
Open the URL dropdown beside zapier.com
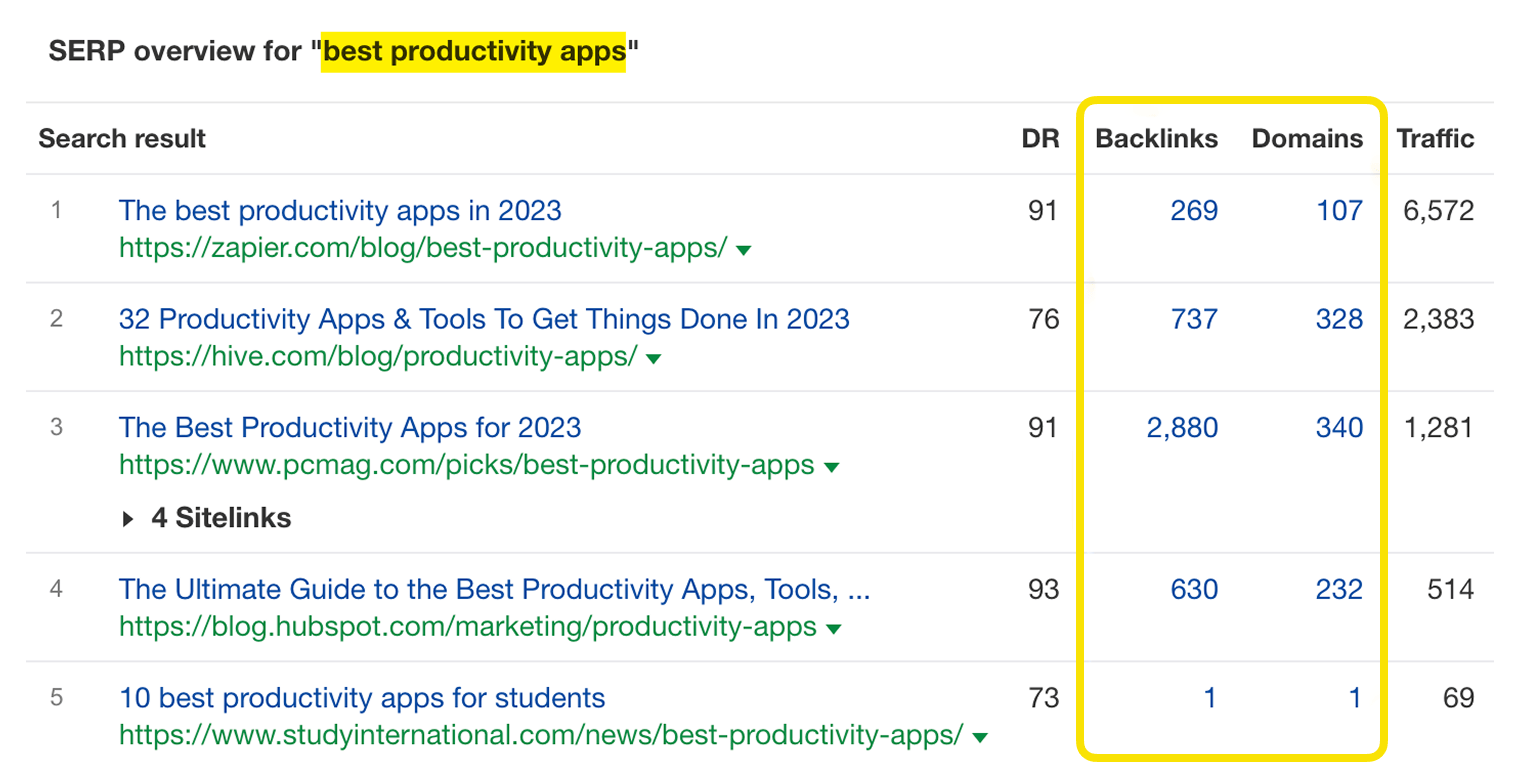743,249
